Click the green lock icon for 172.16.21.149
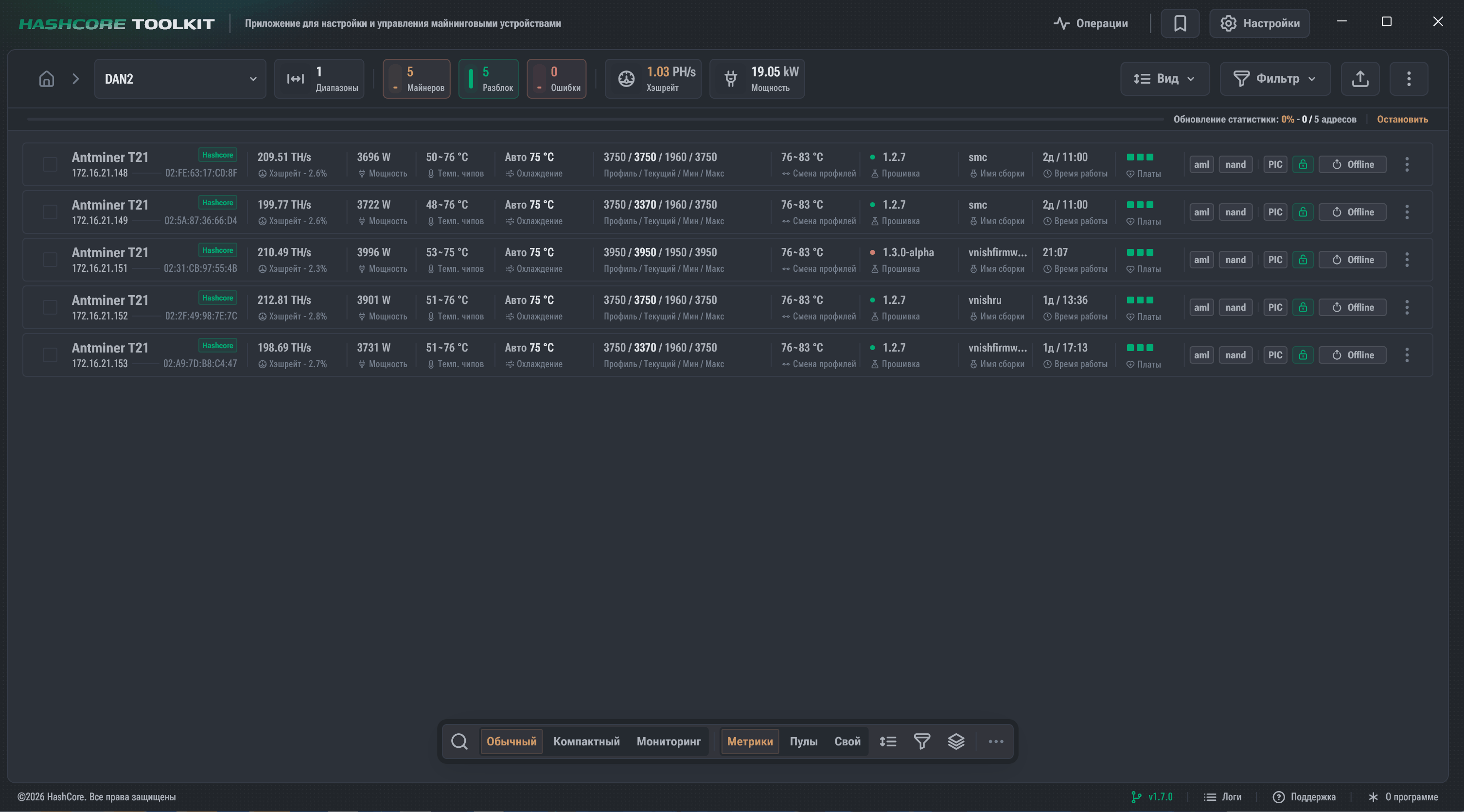The width and height of the screenshot is (1464, 812). point(1303,212)
